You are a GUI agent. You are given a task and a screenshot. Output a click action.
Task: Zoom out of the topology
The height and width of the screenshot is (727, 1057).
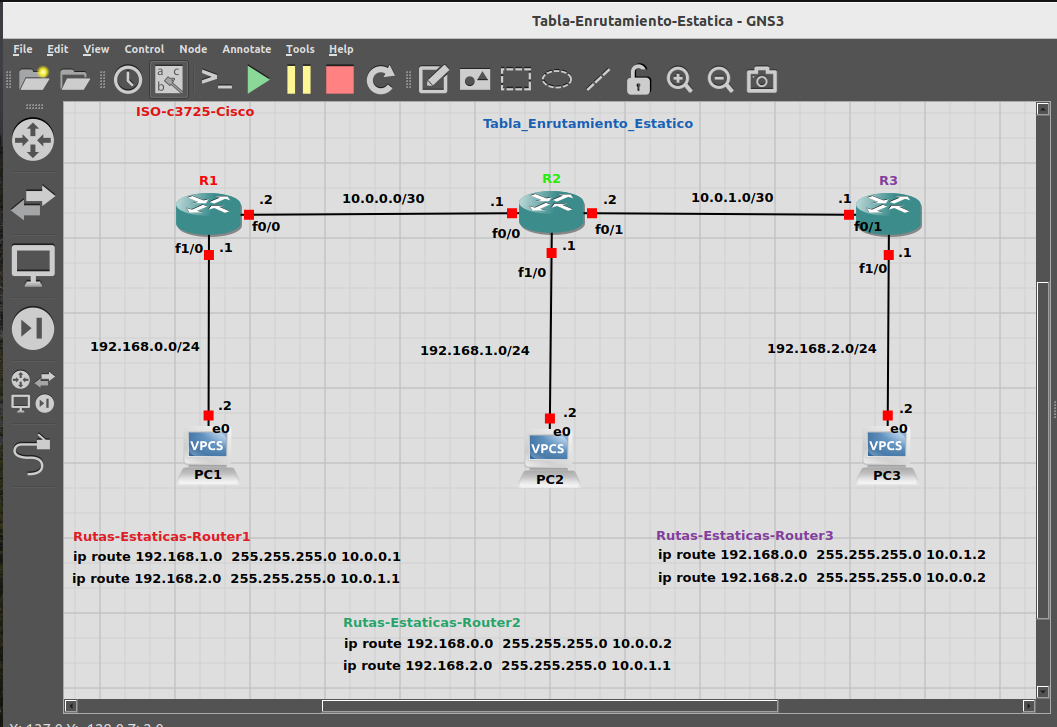[x=720, y=80]
